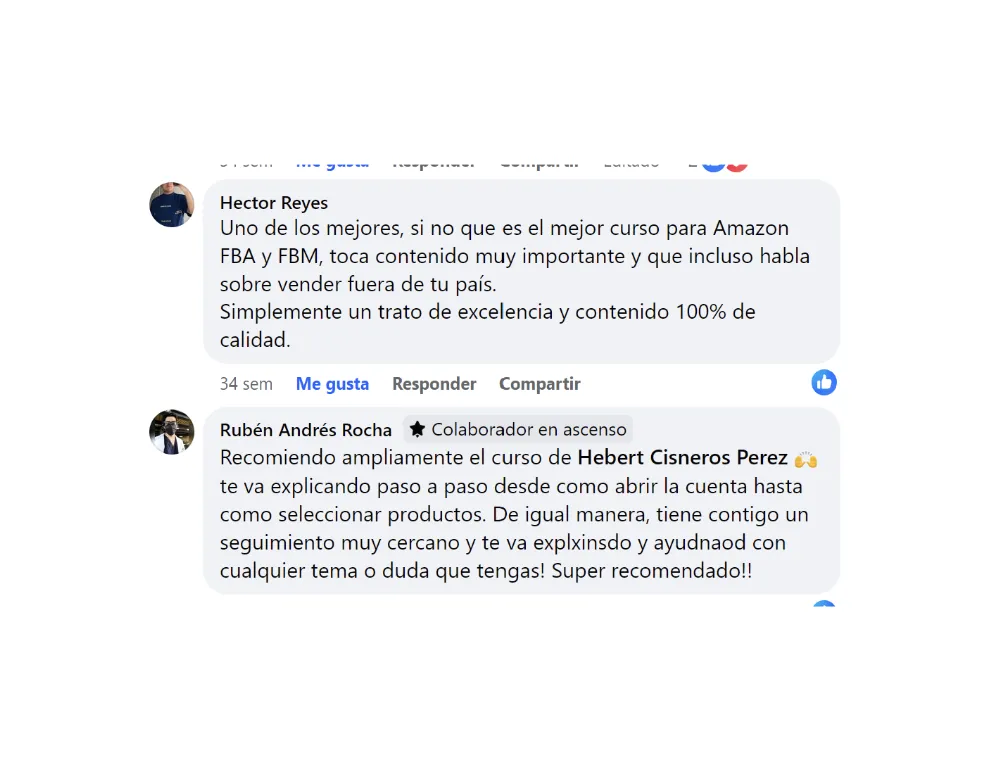Click the like reaction icon below Rubén's comment

point(824,603)
